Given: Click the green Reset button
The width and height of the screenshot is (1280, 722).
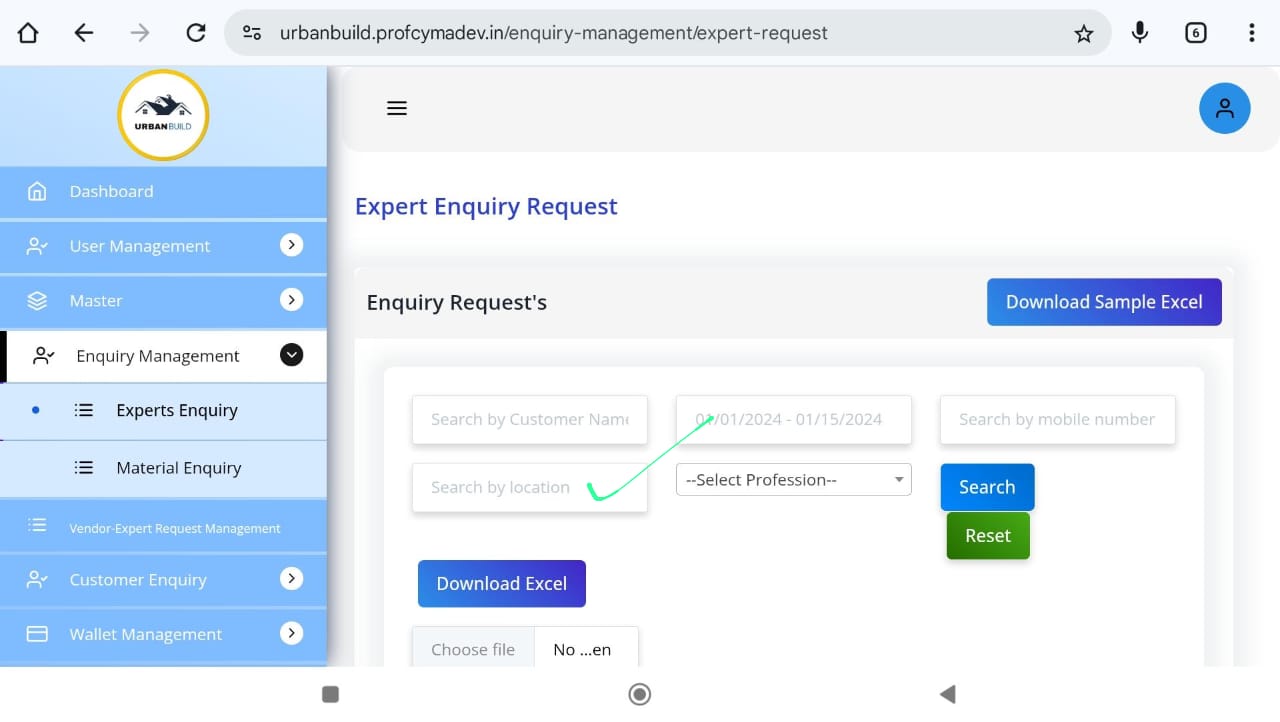Looking at the screenshot, I should 988,536.
